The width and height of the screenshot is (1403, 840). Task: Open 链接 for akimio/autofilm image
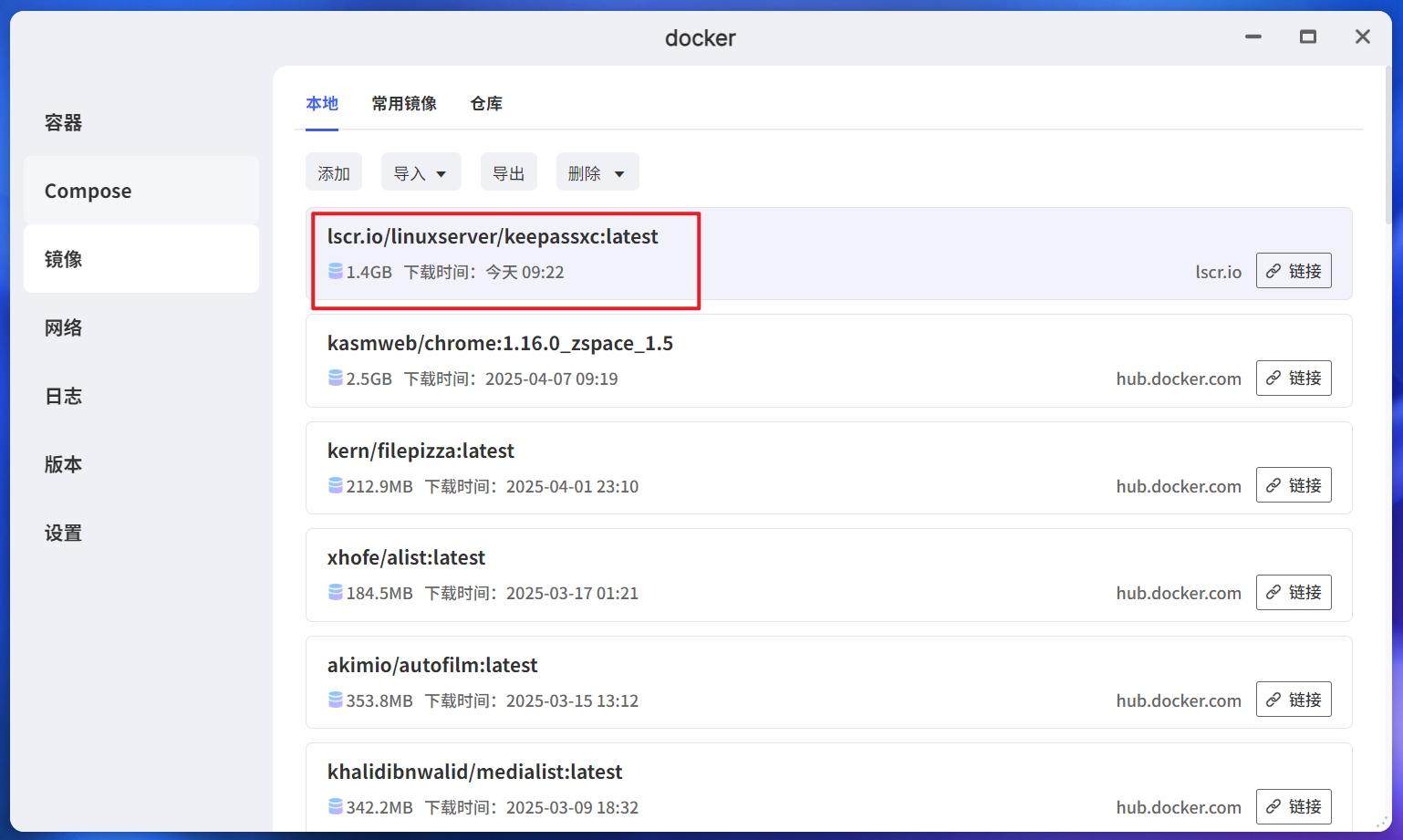point(1294,700)
